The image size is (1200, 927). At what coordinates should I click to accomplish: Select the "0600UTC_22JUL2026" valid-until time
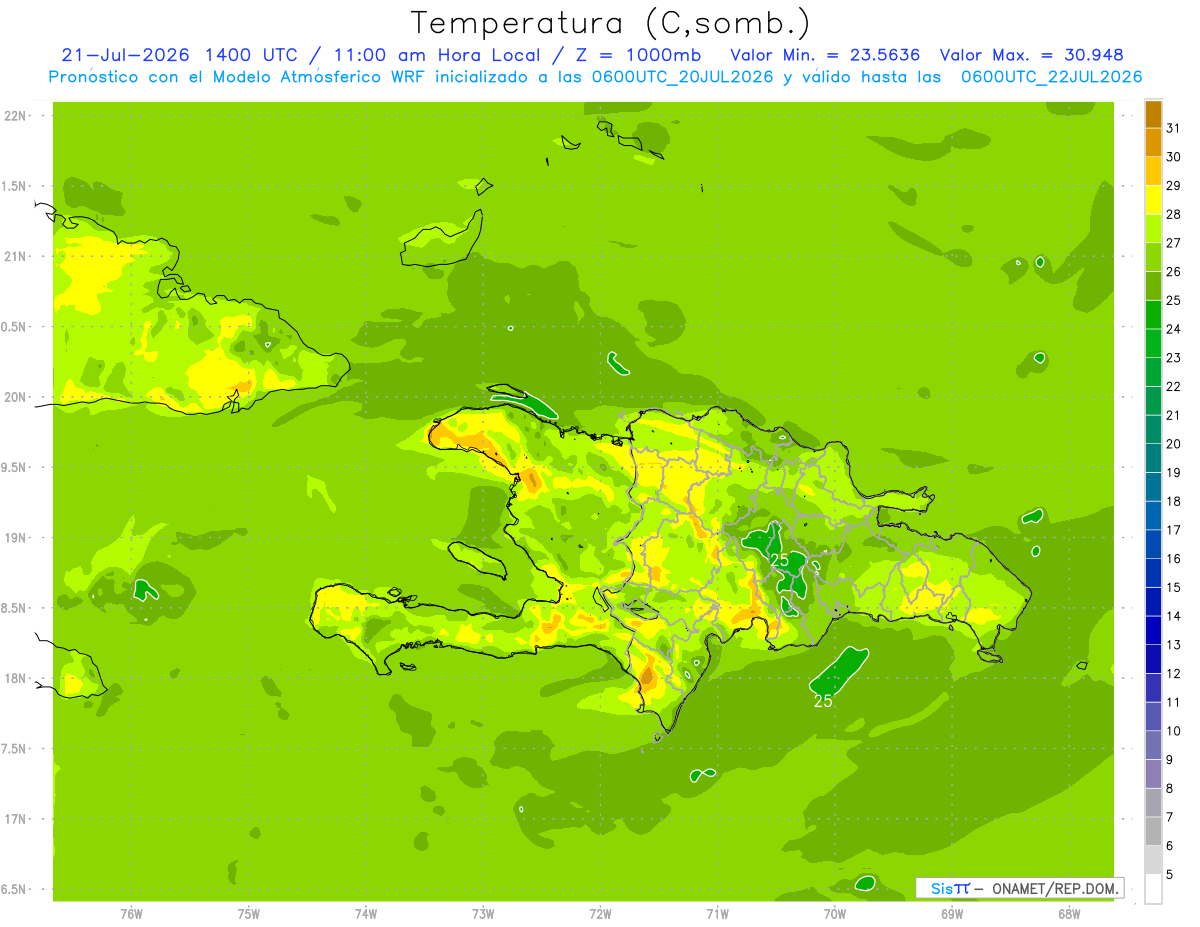click(x=1051, y=76)
